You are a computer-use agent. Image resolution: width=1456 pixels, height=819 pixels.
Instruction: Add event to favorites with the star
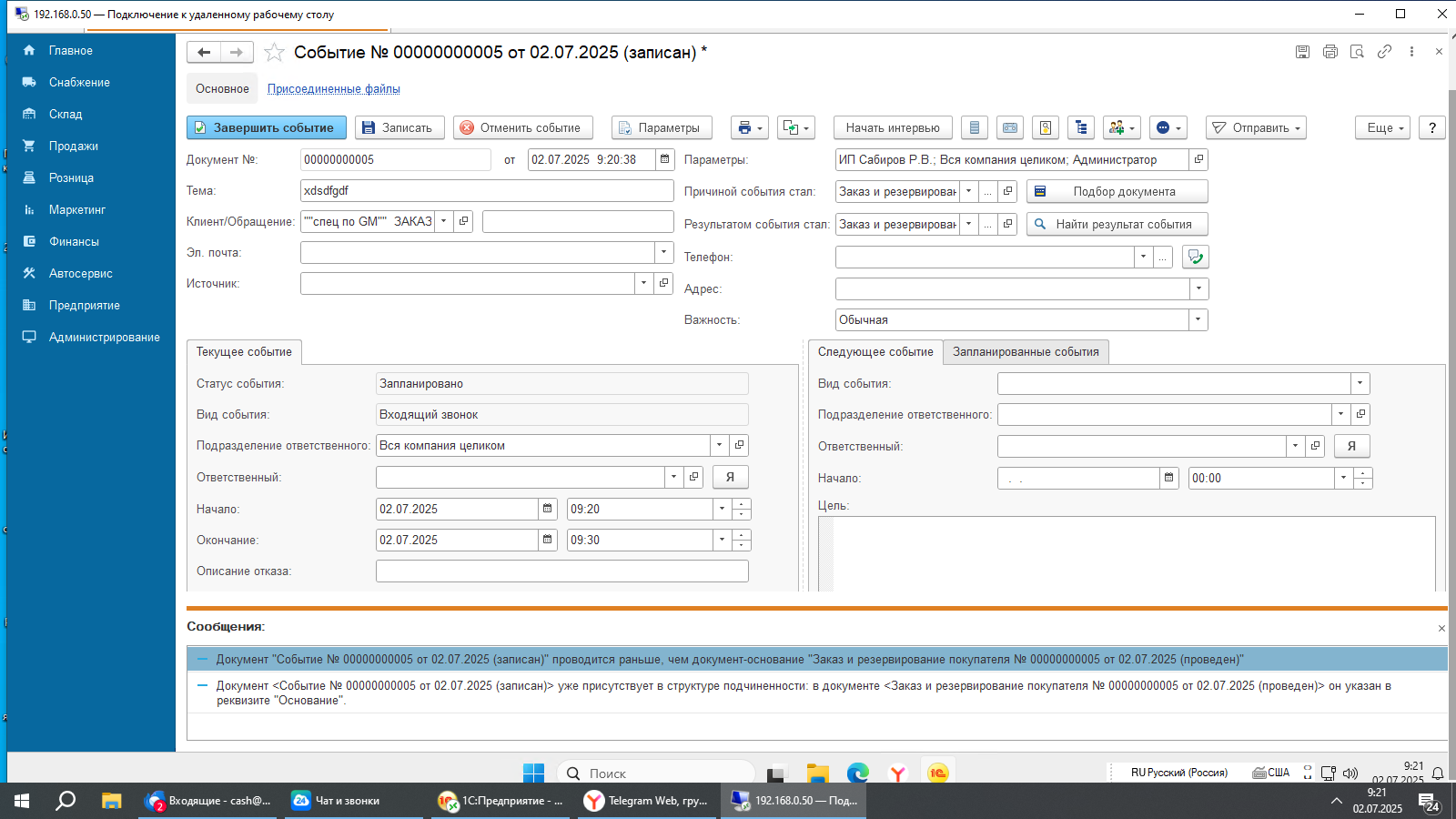pos(274,53)
